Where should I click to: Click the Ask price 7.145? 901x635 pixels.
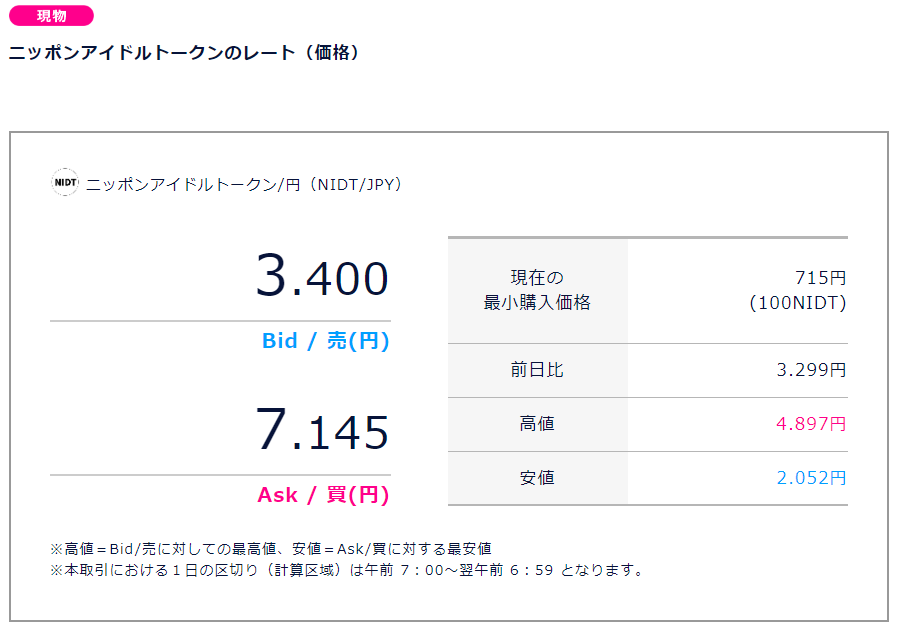coord(322,430)
